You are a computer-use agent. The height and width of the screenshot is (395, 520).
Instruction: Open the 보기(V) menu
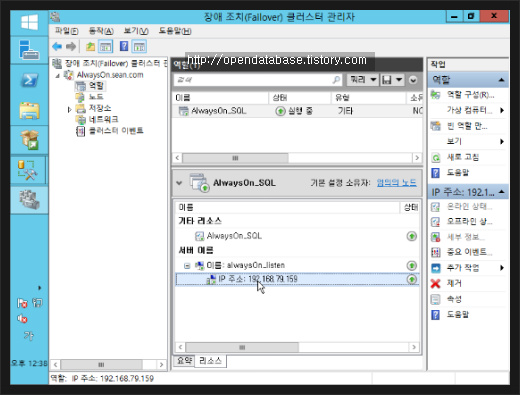pyautogui.click(x=136, y=31)
